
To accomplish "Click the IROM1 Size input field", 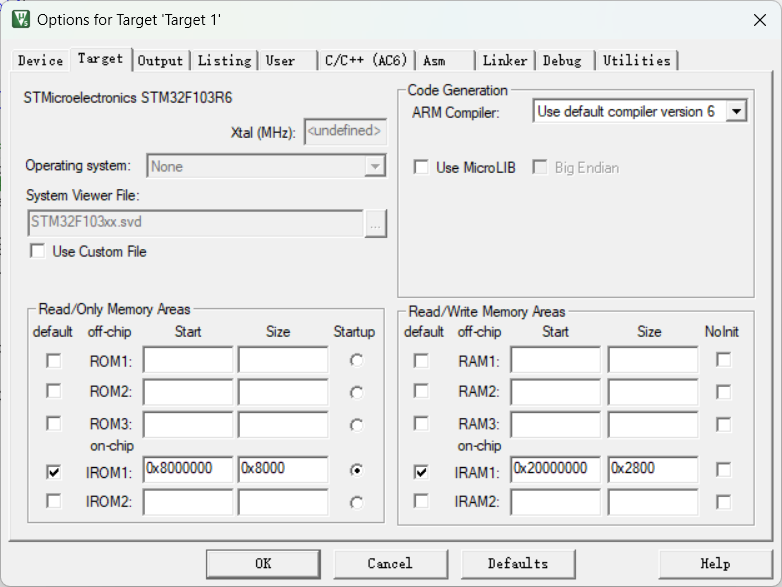I will 282,469.
